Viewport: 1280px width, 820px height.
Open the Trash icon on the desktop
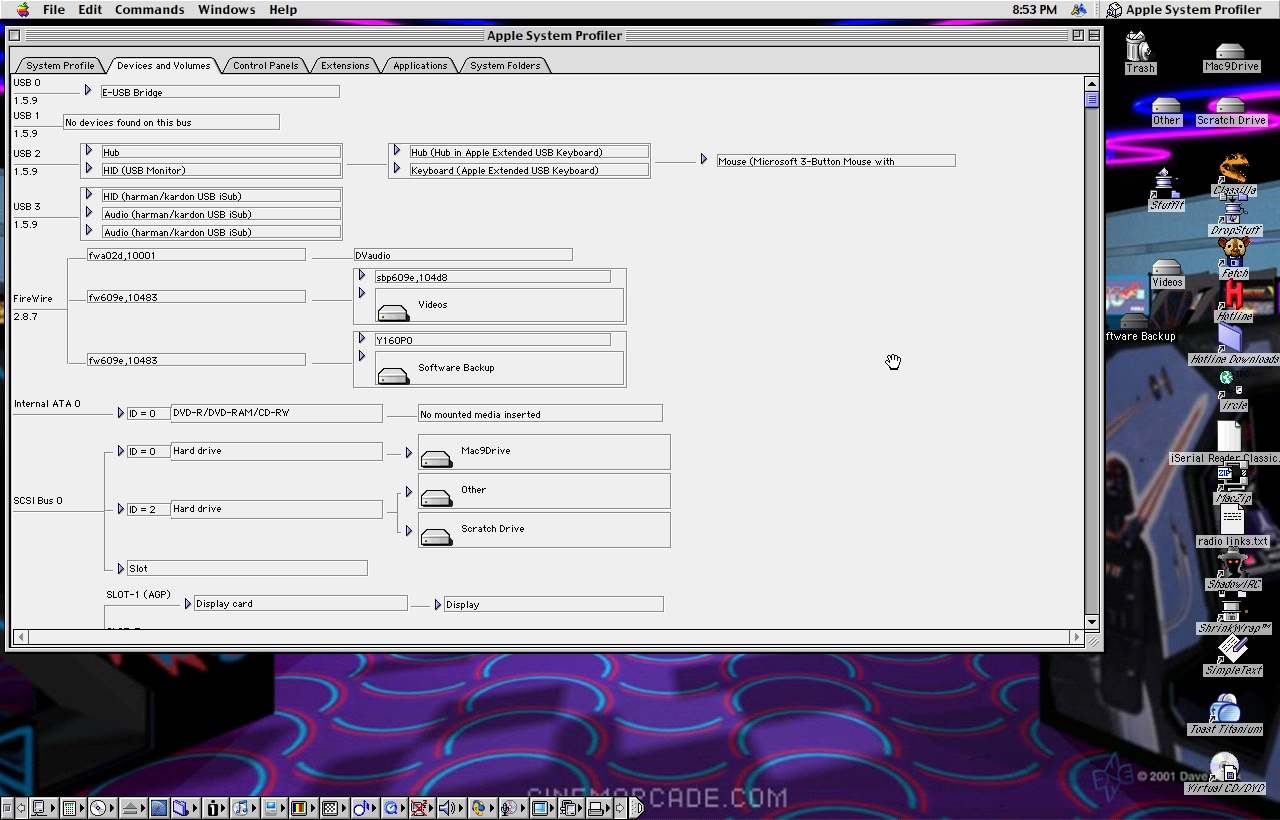[1139, 46]
